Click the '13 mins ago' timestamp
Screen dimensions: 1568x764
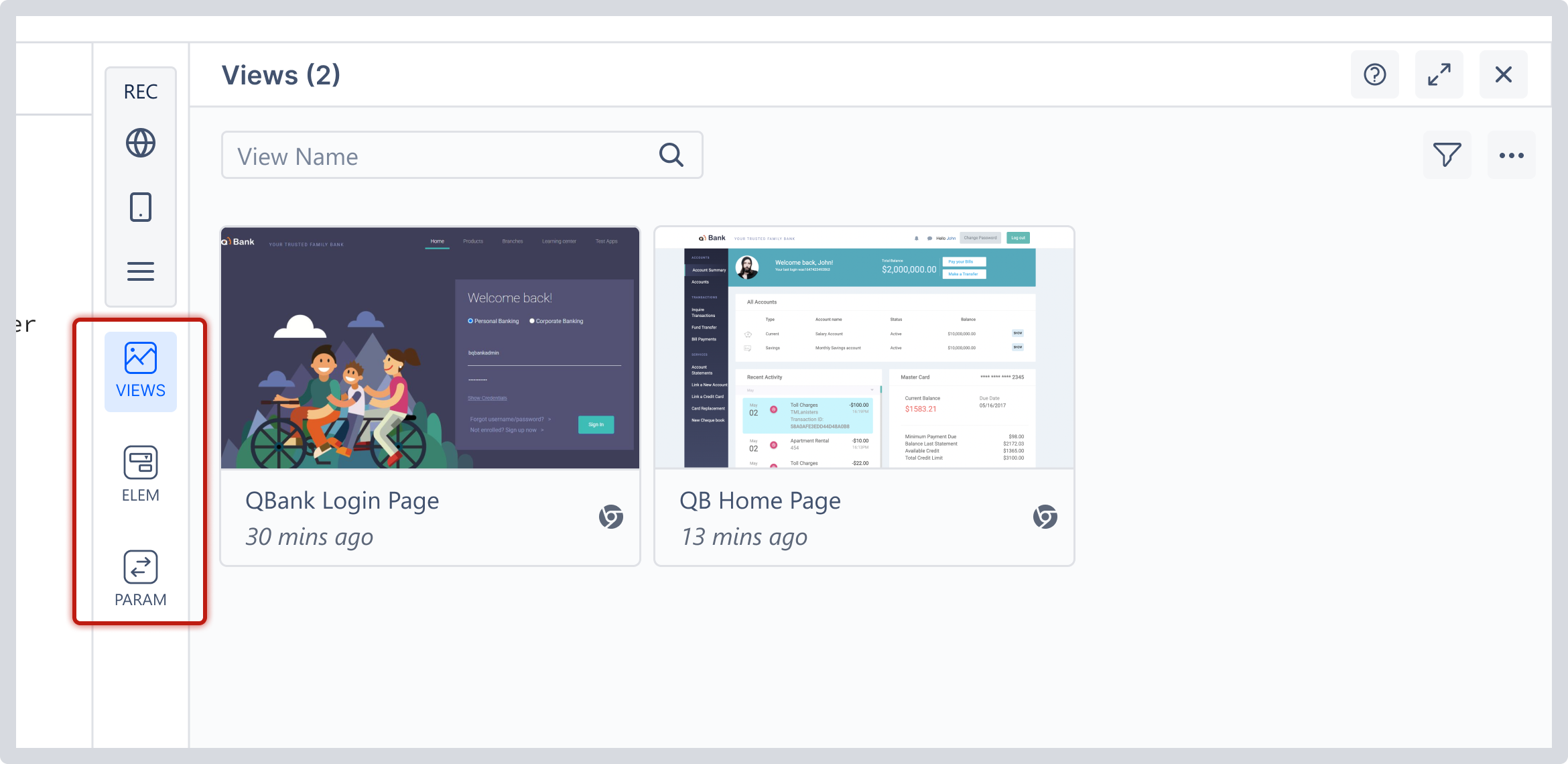(x=744, y=537)
